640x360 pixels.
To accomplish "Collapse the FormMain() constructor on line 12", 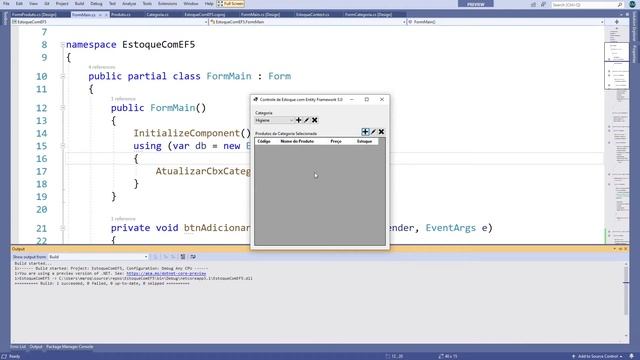I will click(62, 108).
